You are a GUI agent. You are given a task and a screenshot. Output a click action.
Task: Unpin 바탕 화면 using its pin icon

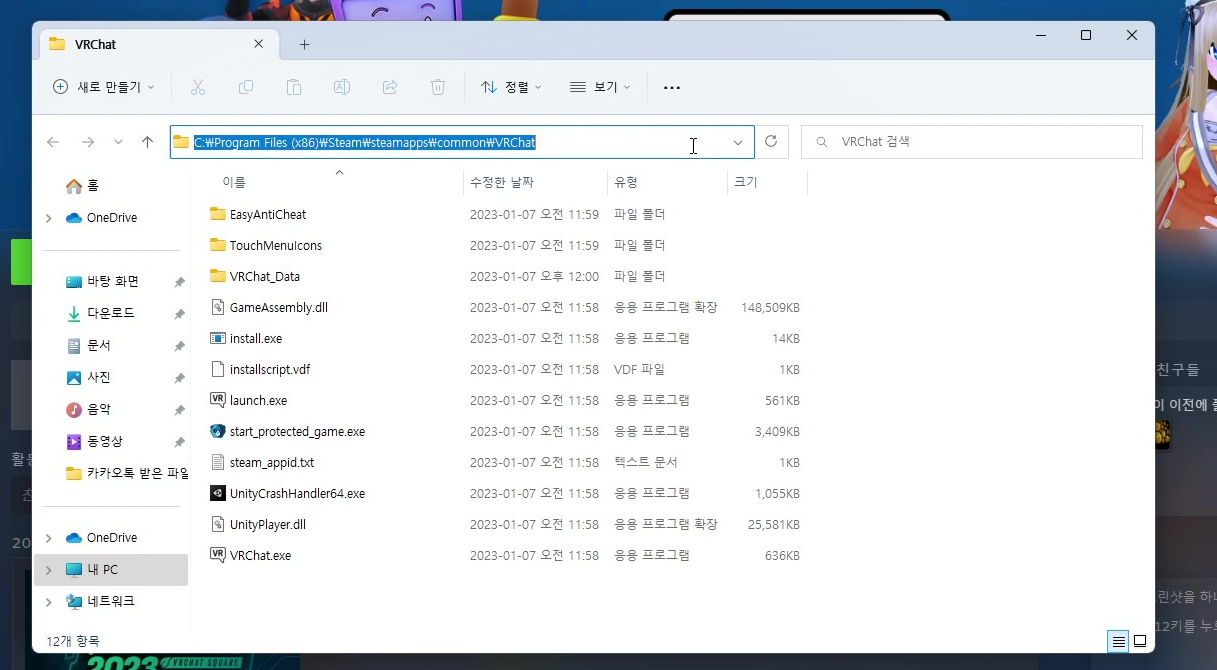(179, 282)
